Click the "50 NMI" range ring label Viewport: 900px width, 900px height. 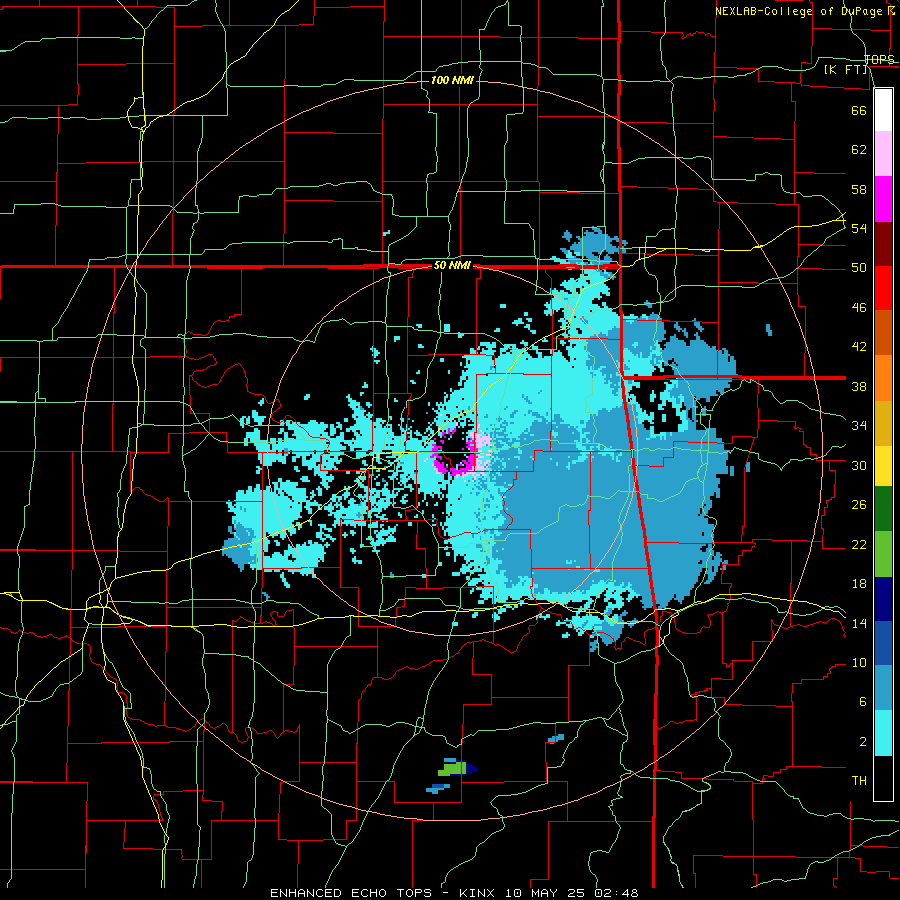[452, 265]
